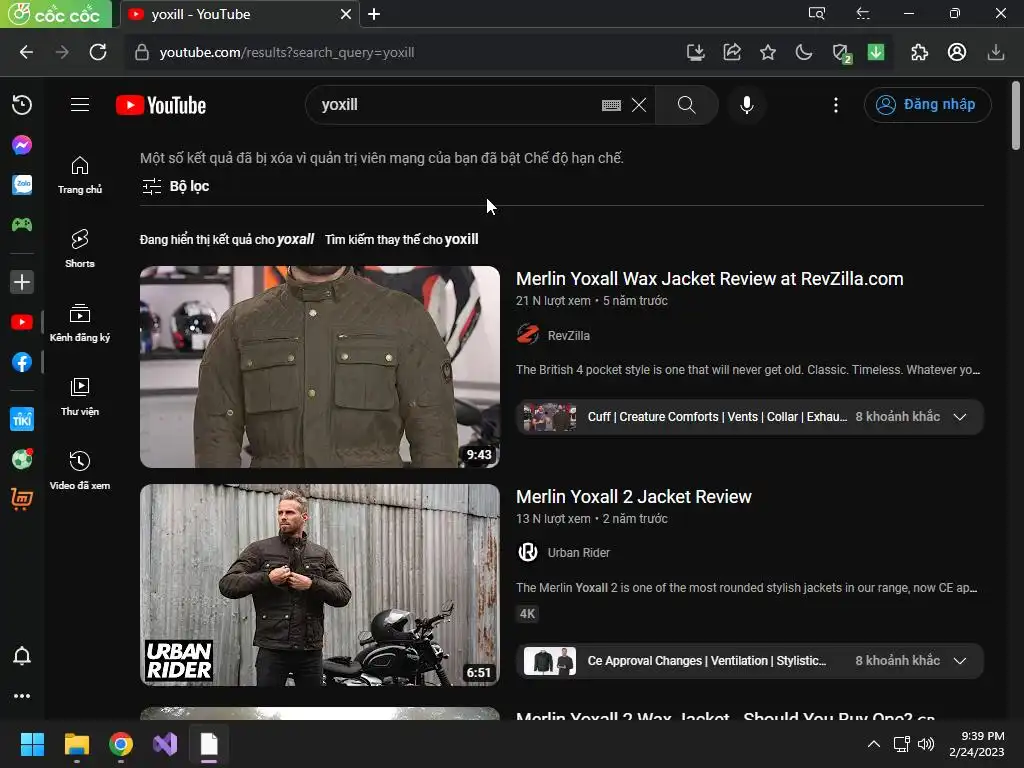Open Shorts in YouTube sidebar
Screen dimensions: 1024x768
click(80, 249)
